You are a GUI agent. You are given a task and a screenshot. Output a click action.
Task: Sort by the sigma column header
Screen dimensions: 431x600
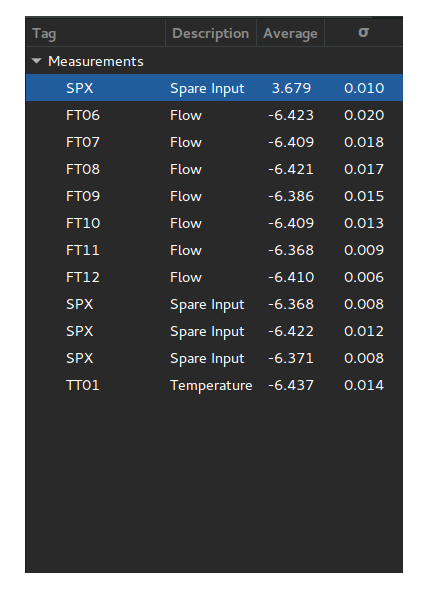[x=364, y=33]
